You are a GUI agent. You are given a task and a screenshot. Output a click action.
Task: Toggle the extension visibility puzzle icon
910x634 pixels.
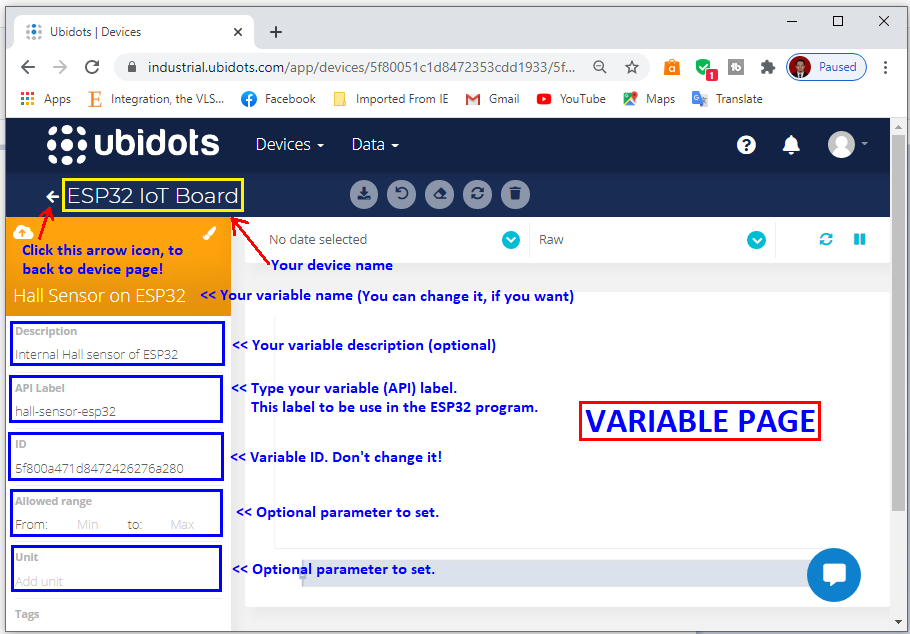pos(767,66)
